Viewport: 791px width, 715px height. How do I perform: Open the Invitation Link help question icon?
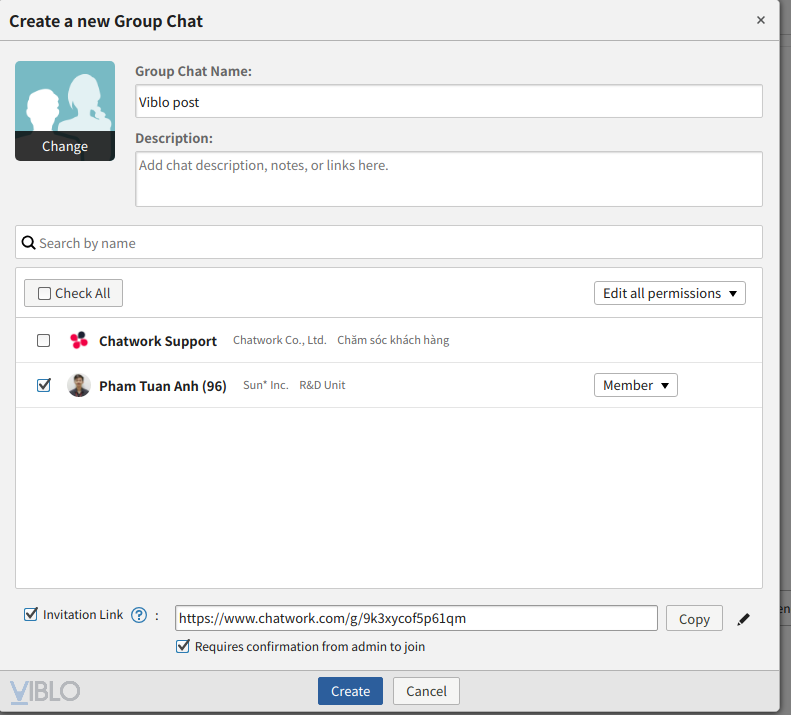(x=139, y=615)
